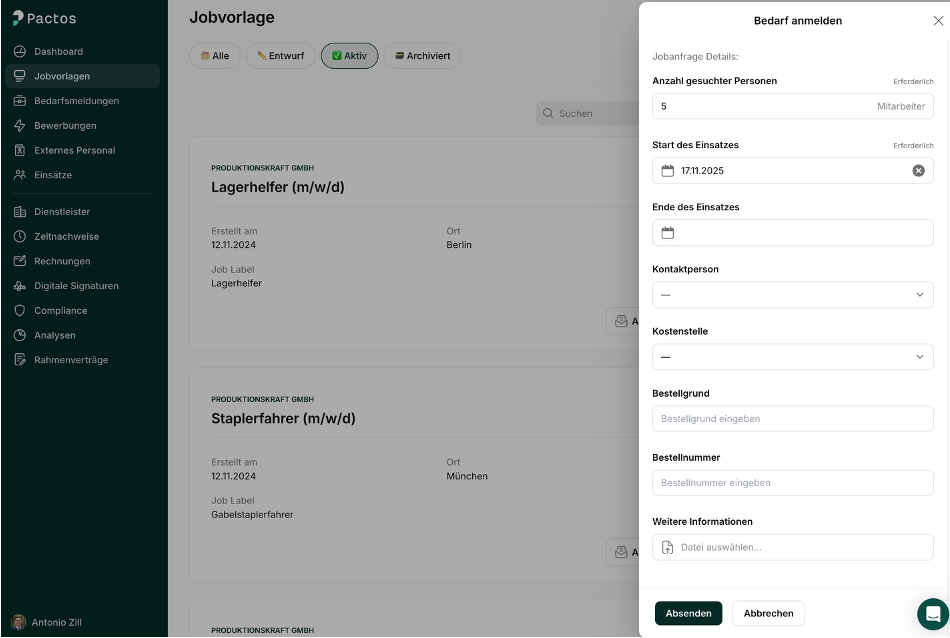Click the Abbrechen button
This screenshot has width=950, height=638.
[768, 613]
